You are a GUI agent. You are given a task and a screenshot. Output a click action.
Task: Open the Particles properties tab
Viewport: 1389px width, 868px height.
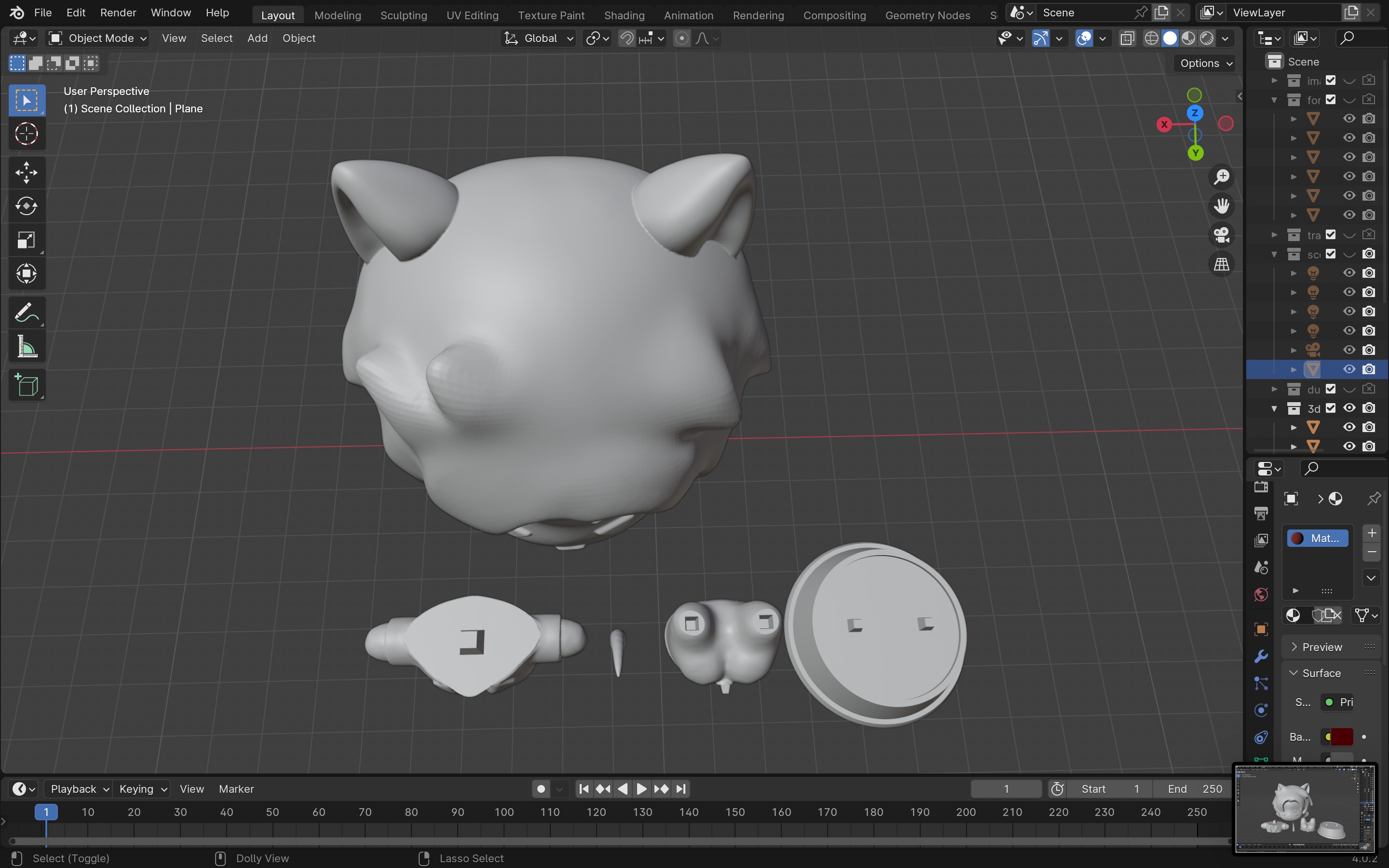1261,683
